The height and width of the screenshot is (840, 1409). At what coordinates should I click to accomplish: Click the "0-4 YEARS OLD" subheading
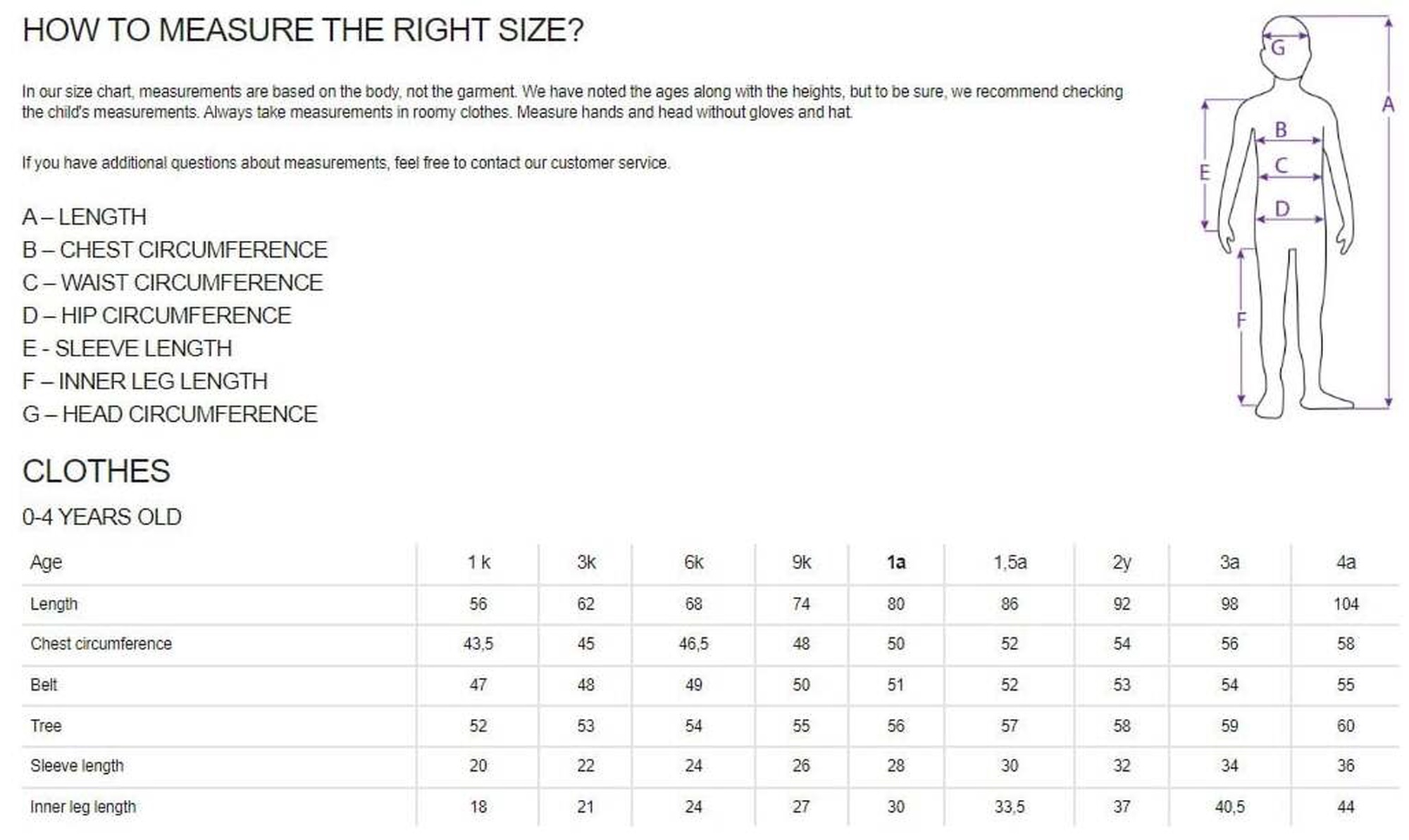(102, 517)
